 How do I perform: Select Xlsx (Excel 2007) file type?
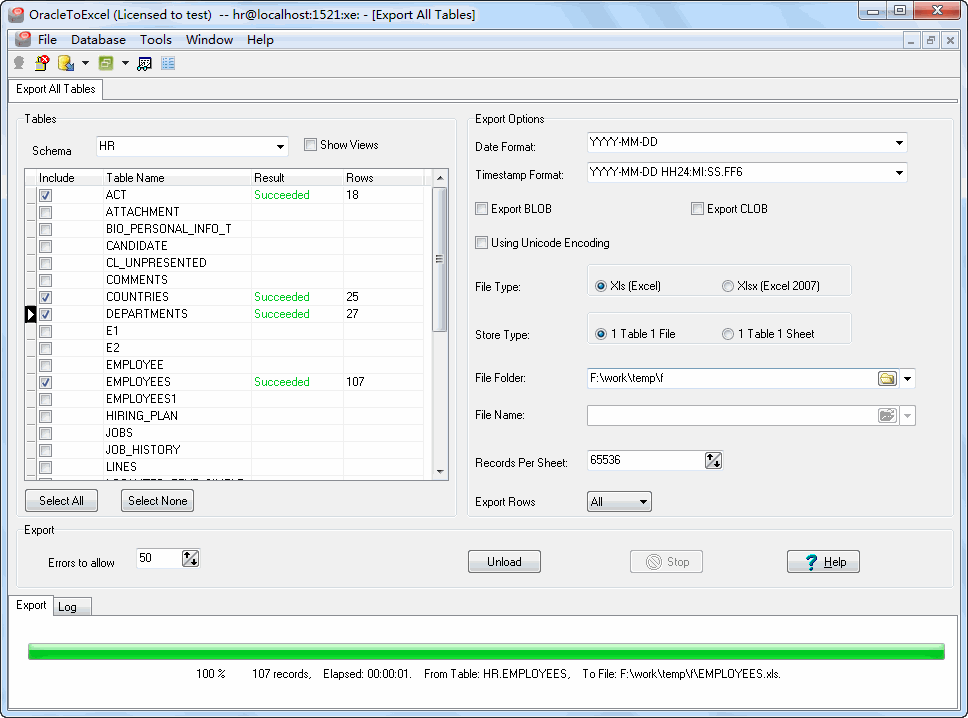tap(728, 286)
